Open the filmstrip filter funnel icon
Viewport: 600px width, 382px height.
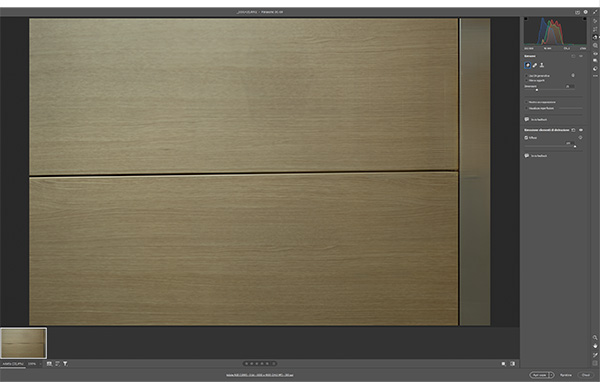click(65, 364)
